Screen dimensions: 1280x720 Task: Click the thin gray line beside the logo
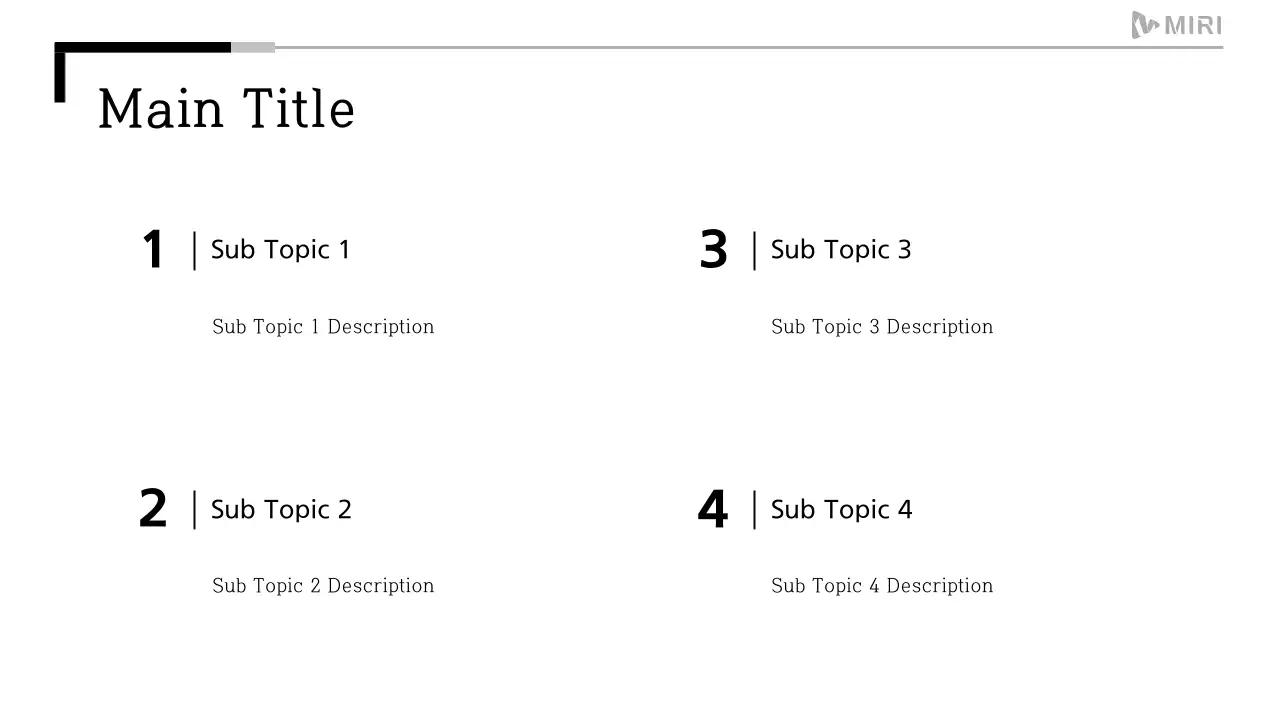(x=700, y=47)
